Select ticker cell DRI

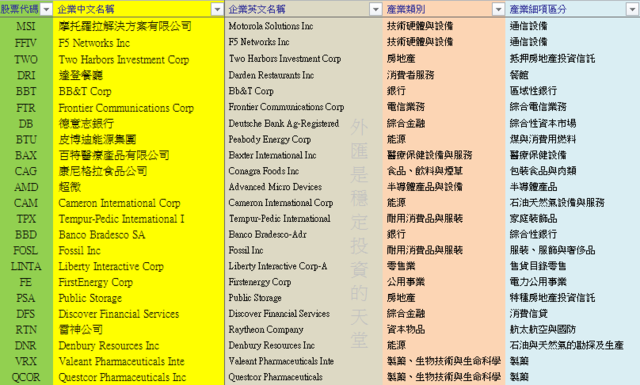(26, 76)
